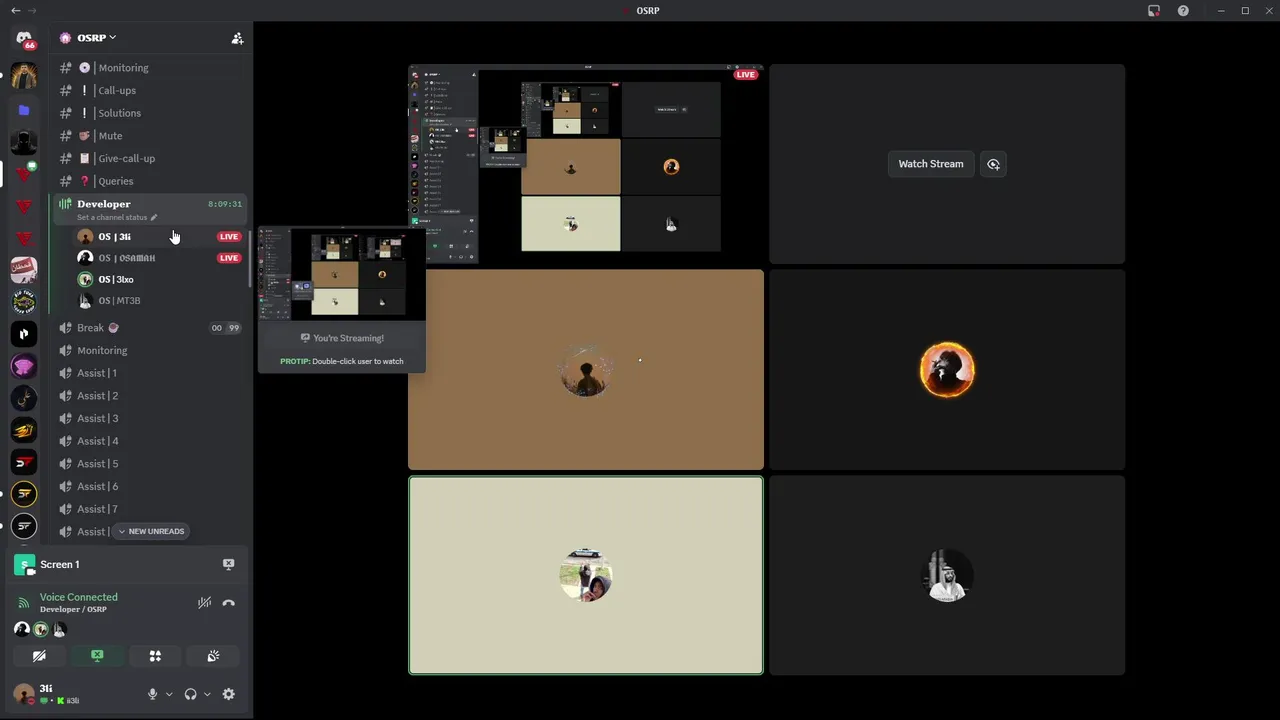Open the pink server icon in sidebar
The image size is (1280, 720).
pyautogui.click(x=24, y=366)
